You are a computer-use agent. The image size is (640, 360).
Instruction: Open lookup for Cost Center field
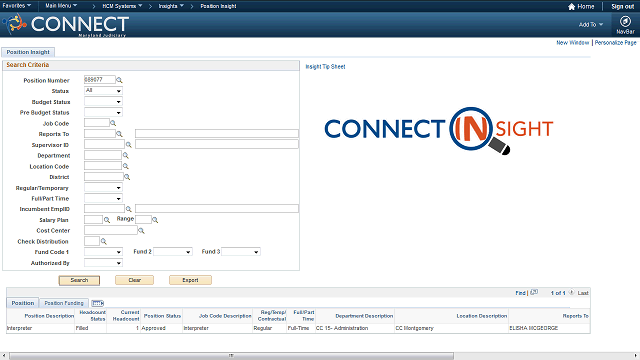point(141,231)
